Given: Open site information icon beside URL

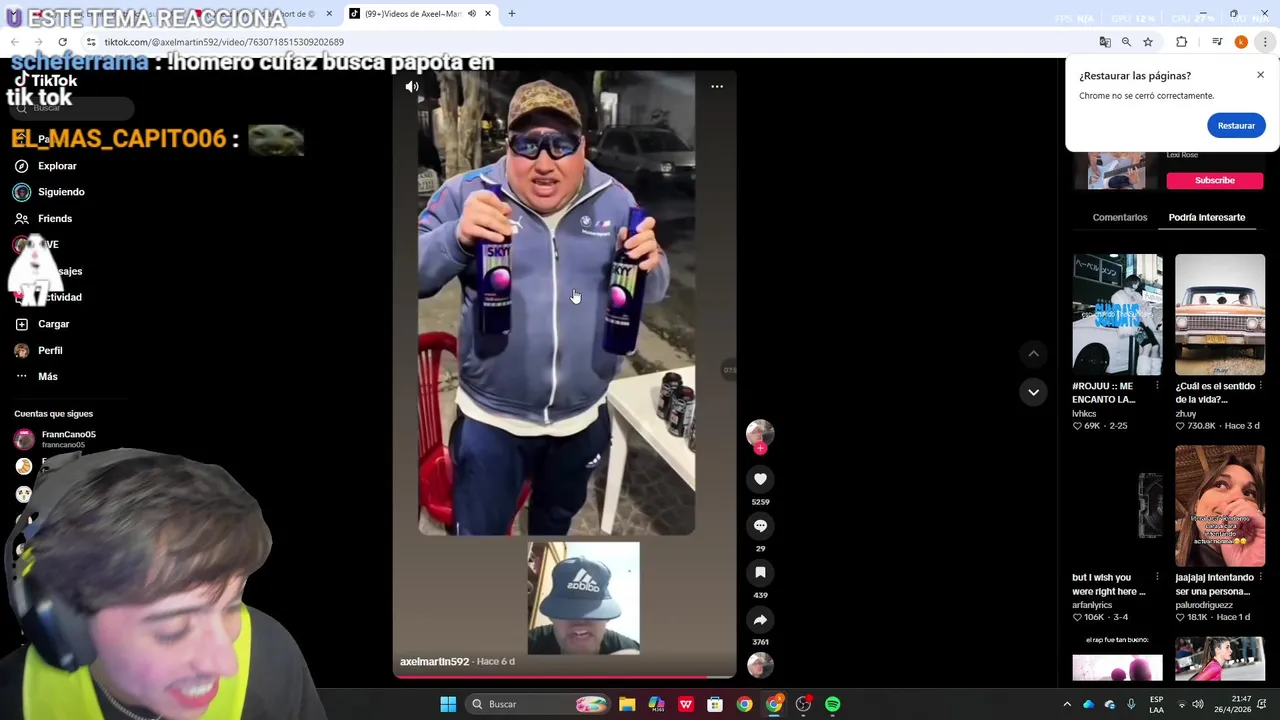Looking at the screenshot, I should 90,42.
